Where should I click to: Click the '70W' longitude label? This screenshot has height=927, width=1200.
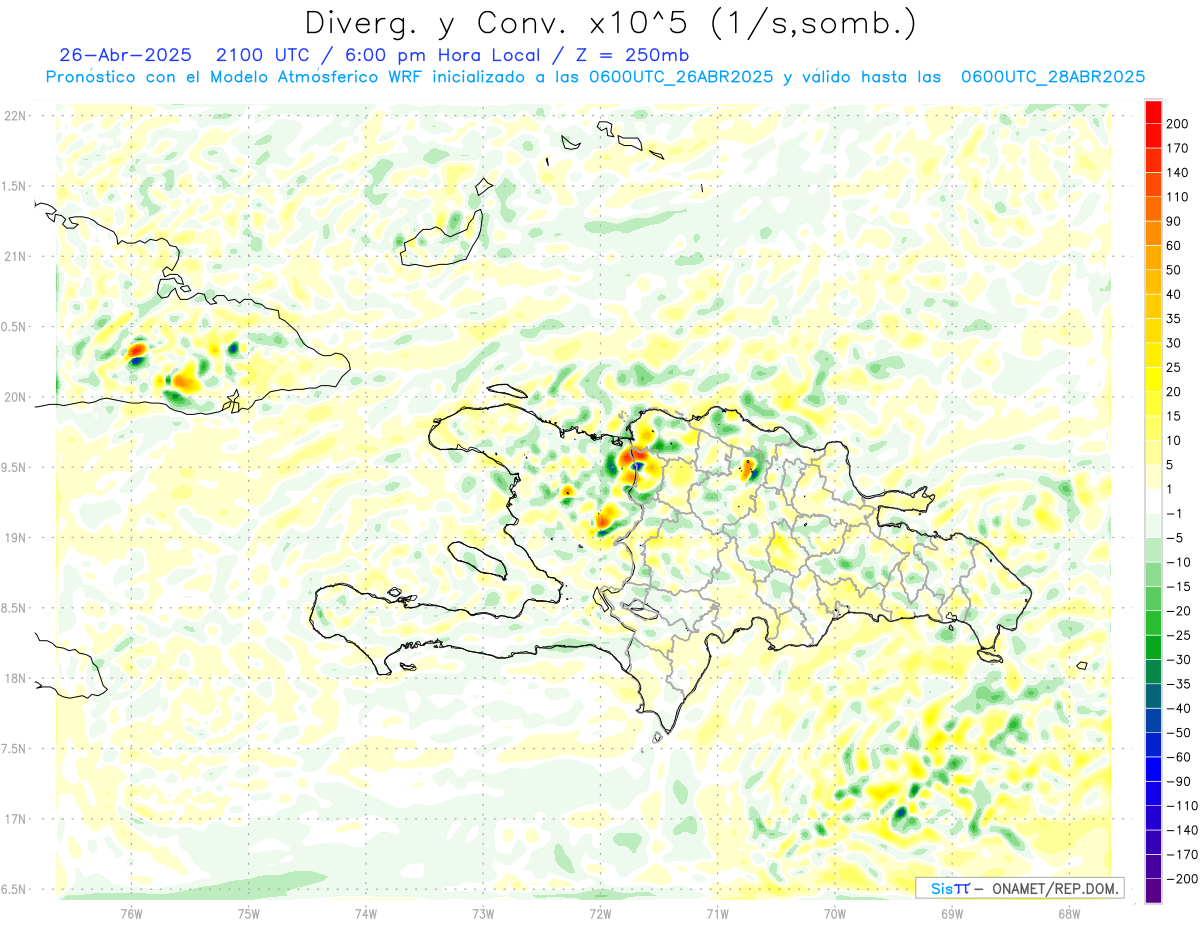pos(835,914)
